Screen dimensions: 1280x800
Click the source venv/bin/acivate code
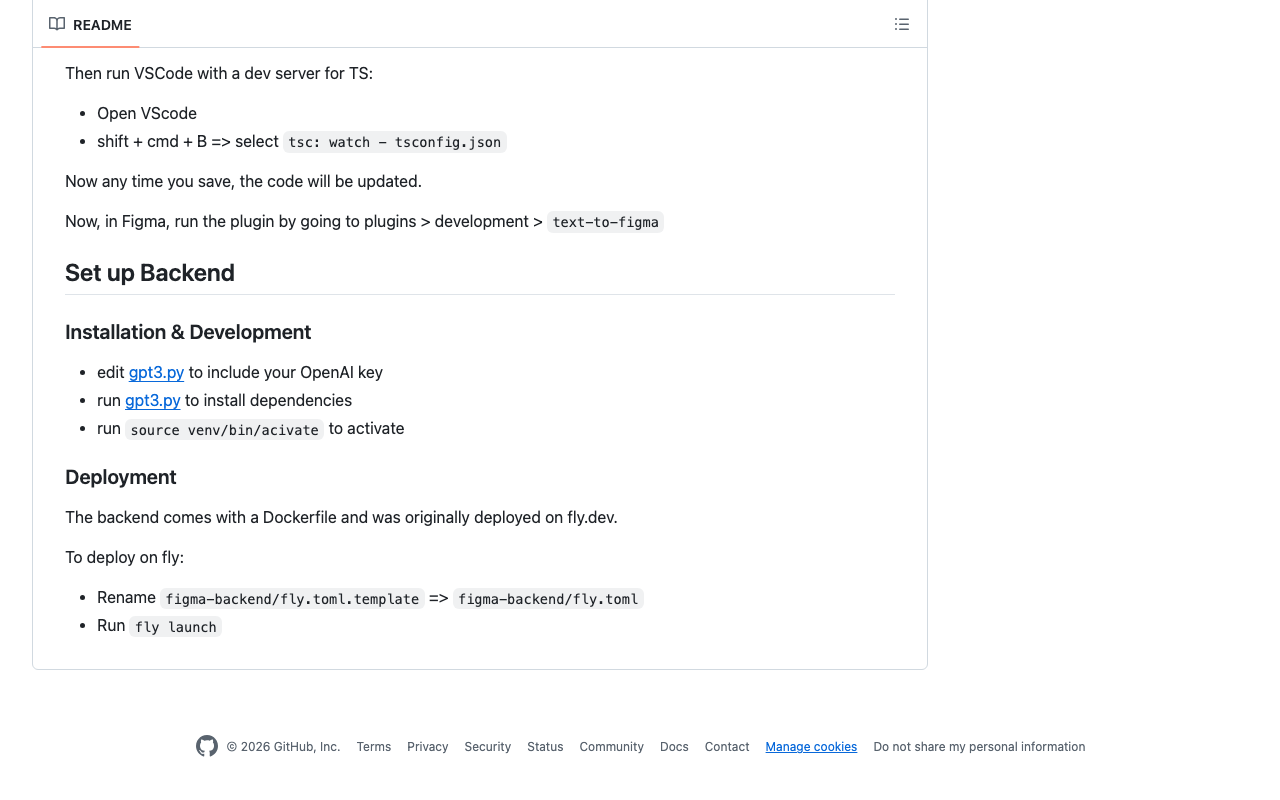click(225, 429)
